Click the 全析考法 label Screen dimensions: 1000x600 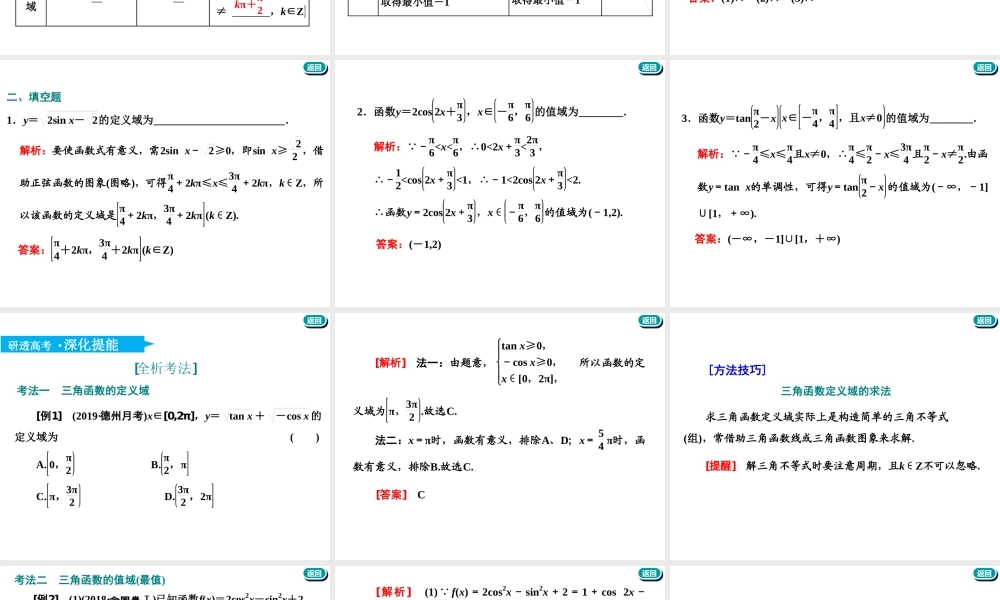(166, 366)
